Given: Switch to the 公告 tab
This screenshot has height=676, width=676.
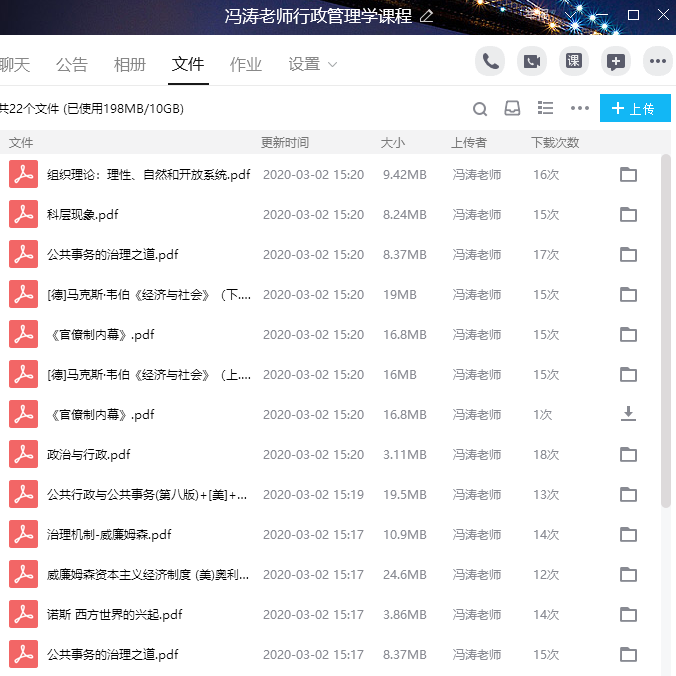Looking at the screenshot, I should [72, 65].
